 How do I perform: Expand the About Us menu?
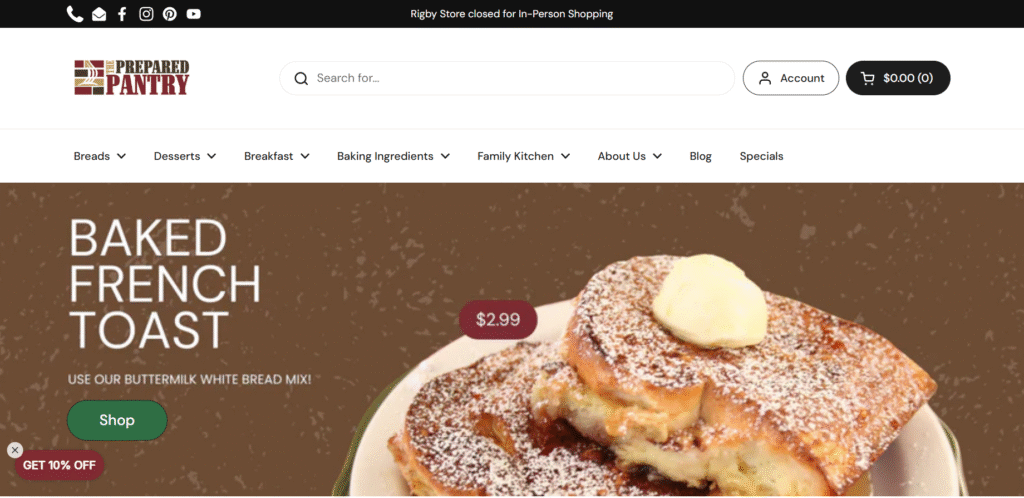coord(630,156)
